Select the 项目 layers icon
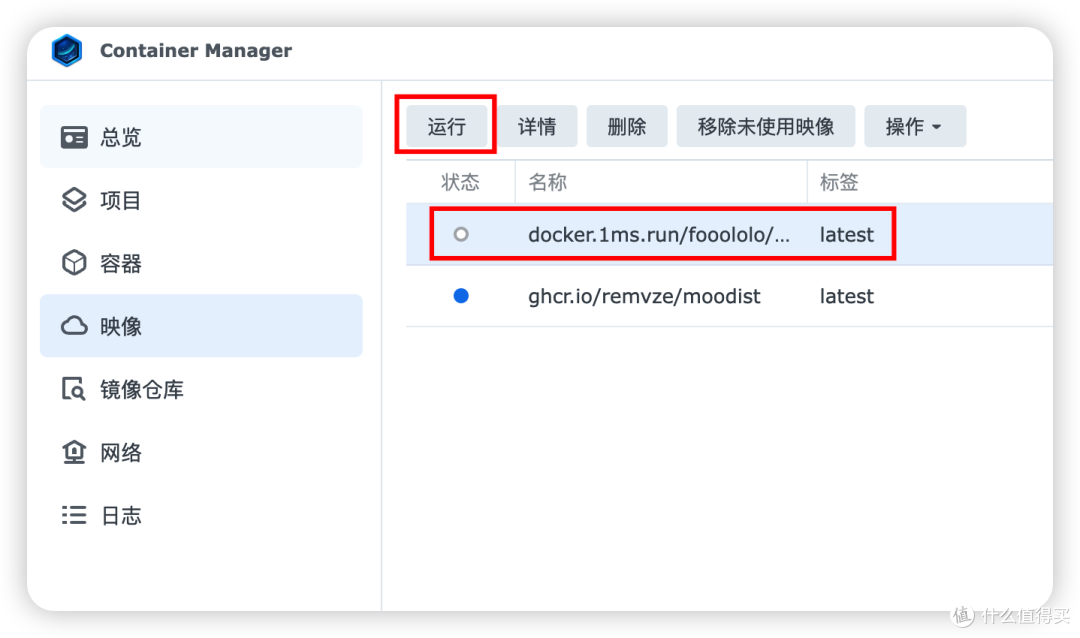This screenshot has width=1080, height=638. click(74, 200)
